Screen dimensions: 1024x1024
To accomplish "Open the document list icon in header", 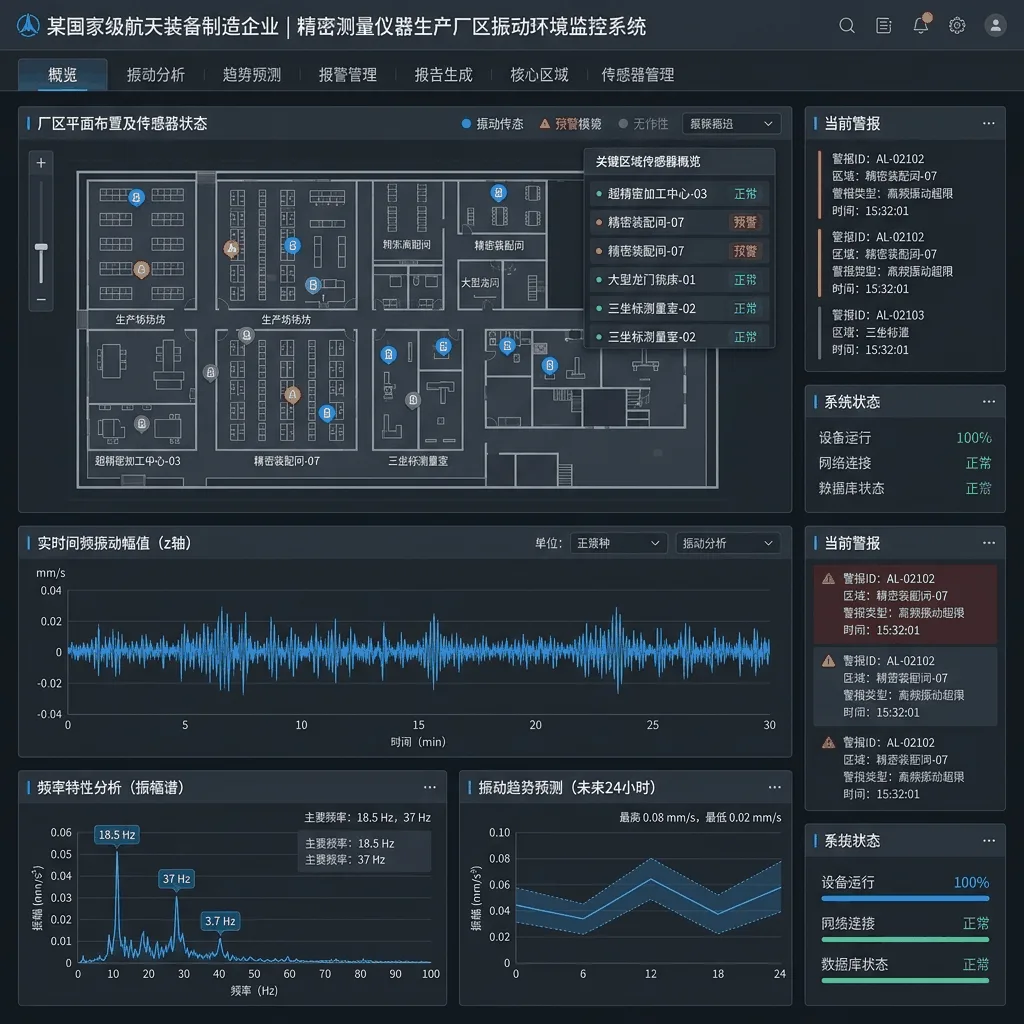I will tap(884, 25).
